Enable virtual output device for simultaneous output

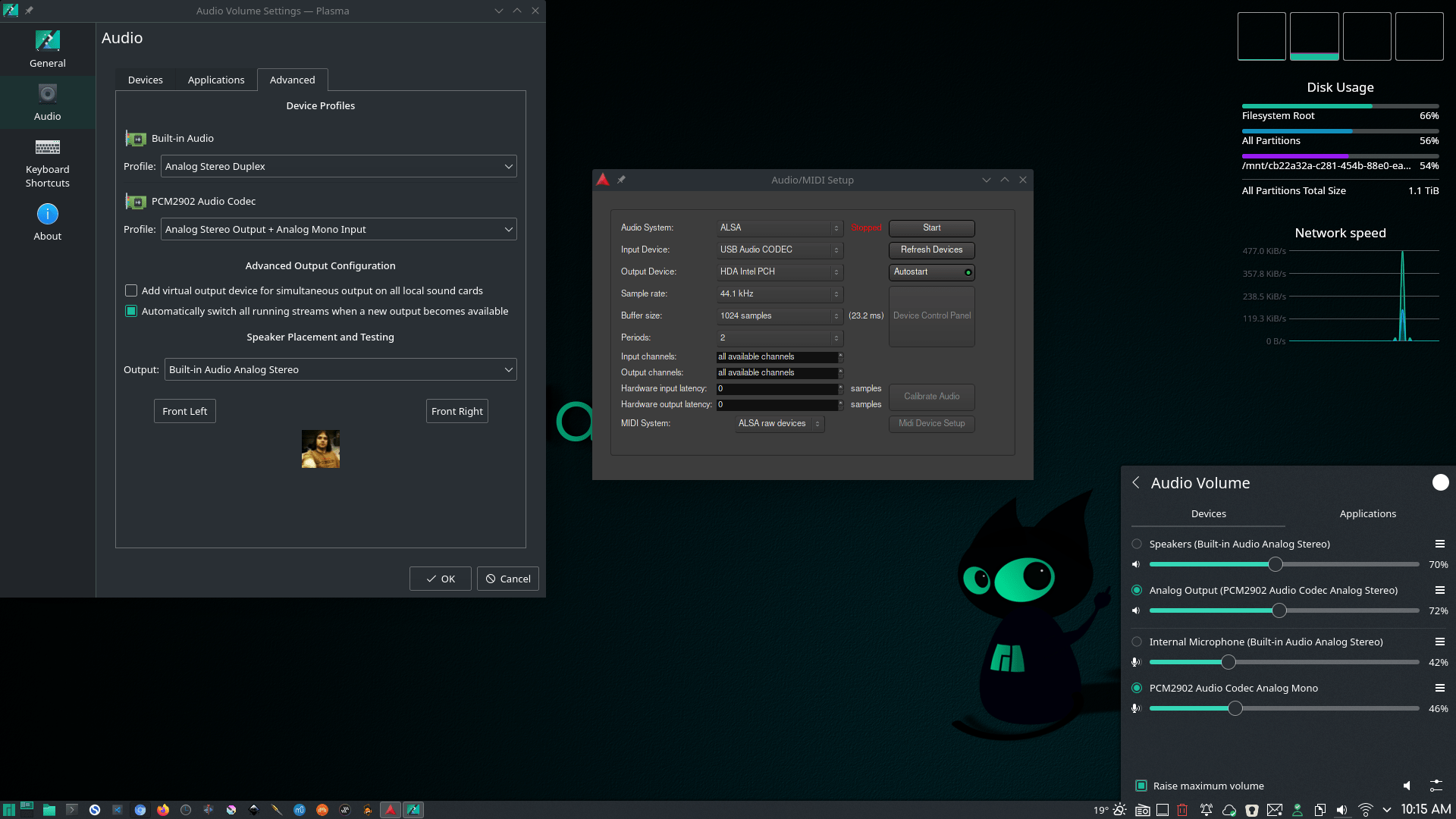131,290
